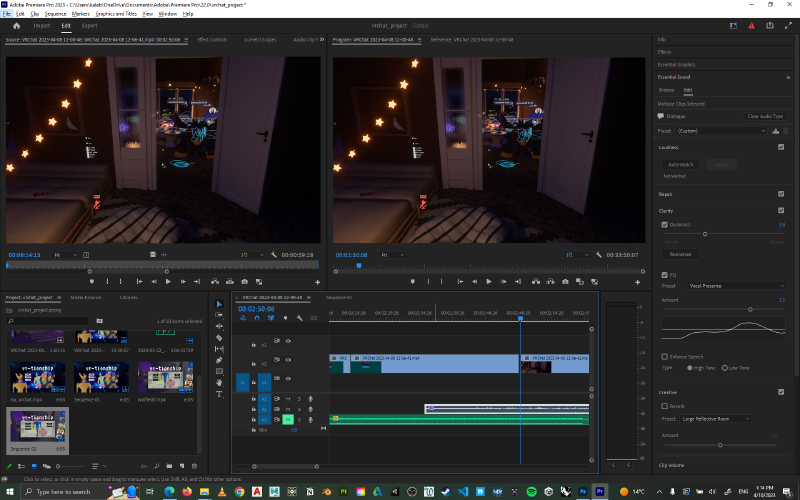Toggle Loudness section checkbox
This screenshot has height=500, width=800.
point(781,147)
